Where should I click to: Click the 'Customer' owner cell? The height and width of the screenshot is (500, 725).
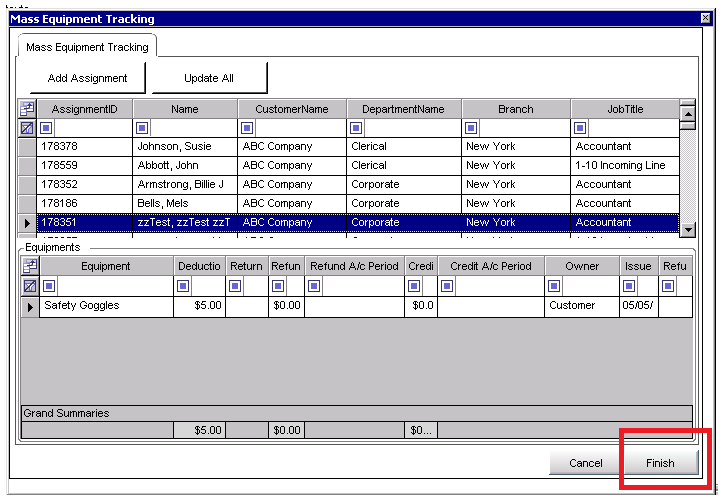tap(582, 306)
